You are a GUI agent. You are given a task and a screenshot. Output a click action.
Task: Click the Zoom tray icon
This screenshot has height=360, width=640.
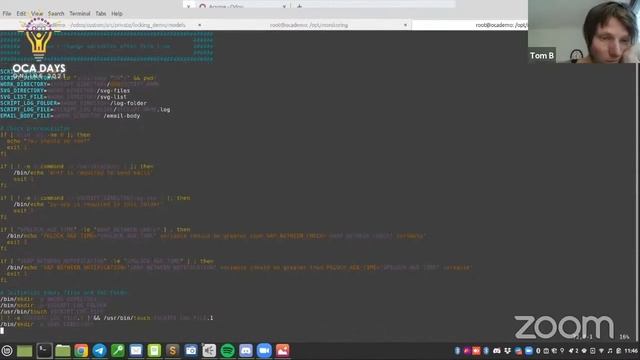pyautogui.click(x=529, y=351)
